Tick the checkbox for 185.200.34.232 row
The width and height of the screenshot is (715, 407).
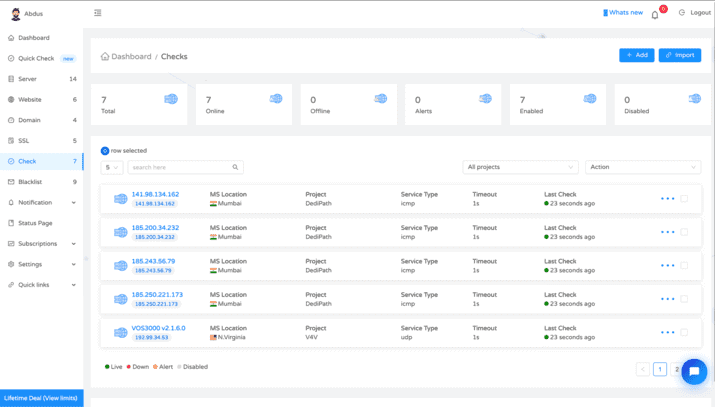685,232
